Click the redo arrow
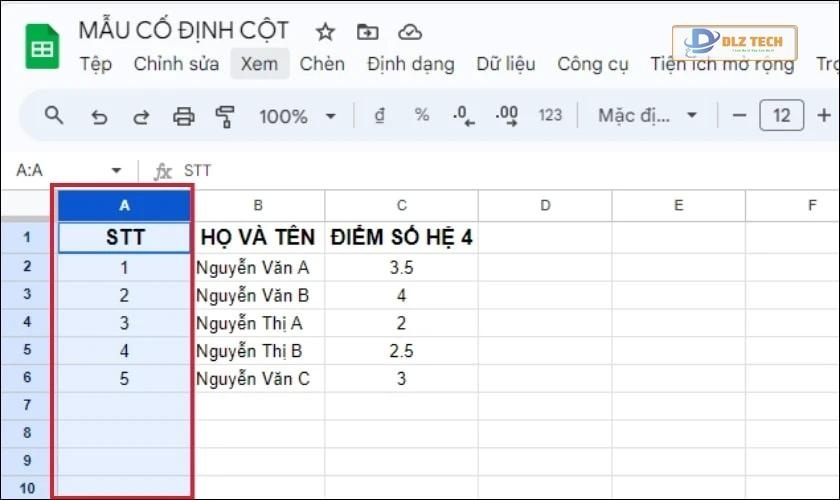The image size is (840, 500). [x=141, y=116]
